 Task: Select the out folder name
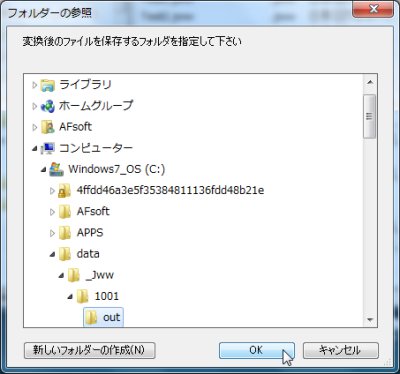click(x=111, y=317)
